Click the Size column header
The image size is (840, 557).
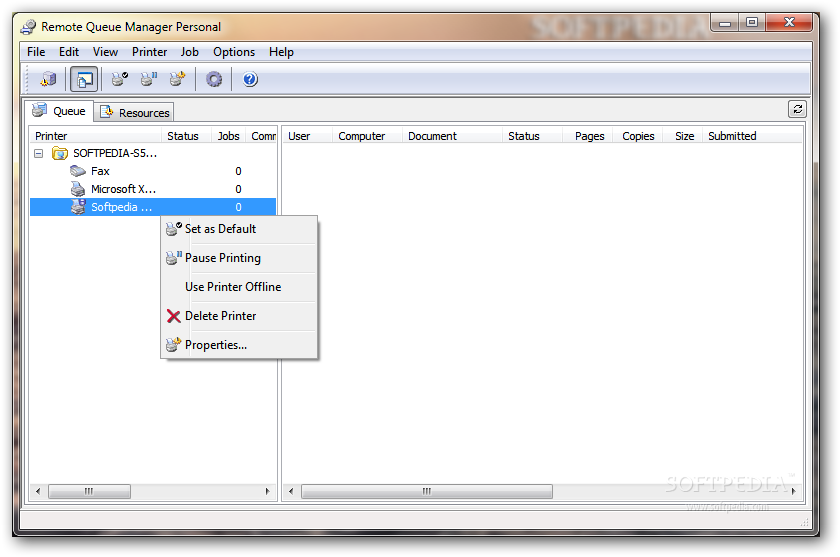[683, 136]
